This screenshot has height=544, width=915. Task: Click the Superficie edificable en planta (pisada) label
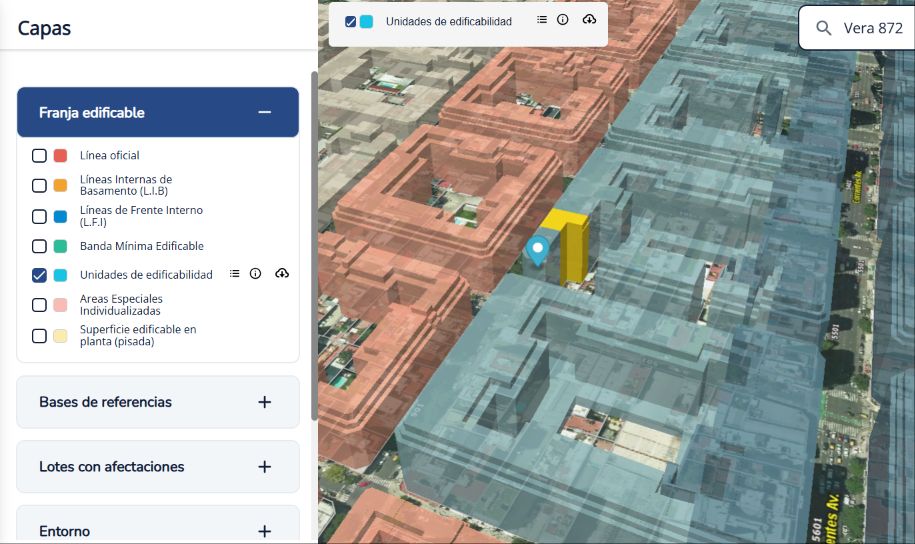click(x=138, y=336)
